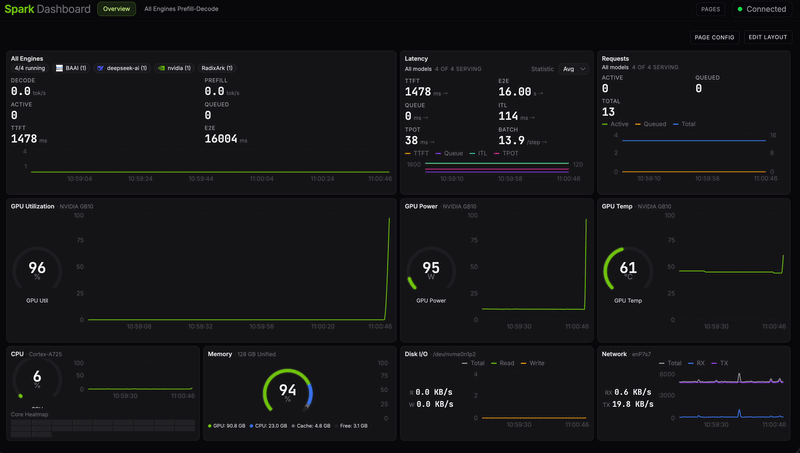
Task: Toggle the TPOT series in Latency legend
Action: click(506, 154)
